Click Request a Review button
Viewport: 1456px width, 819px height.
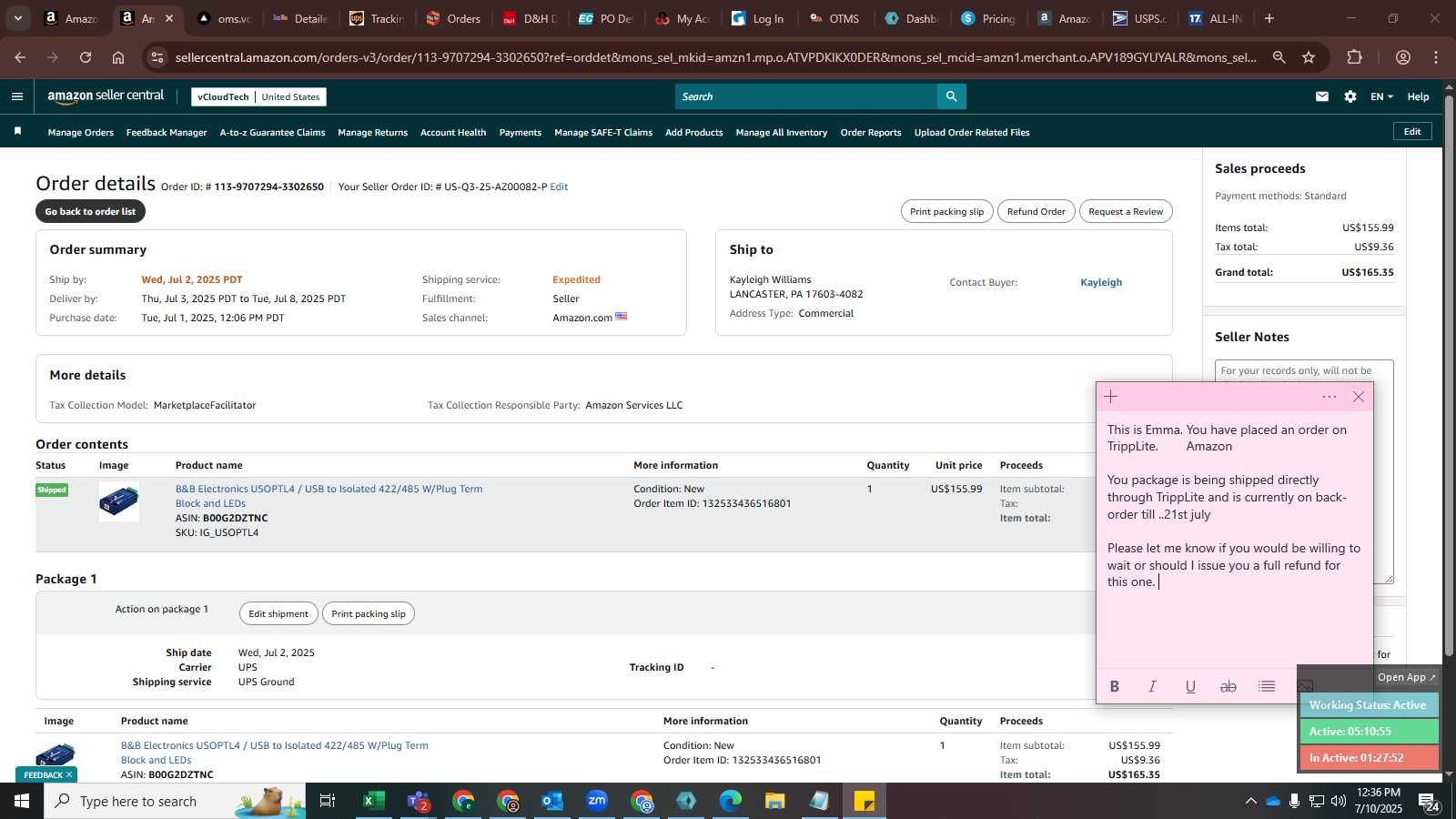pyautogui.click(x=1126, y=211)
